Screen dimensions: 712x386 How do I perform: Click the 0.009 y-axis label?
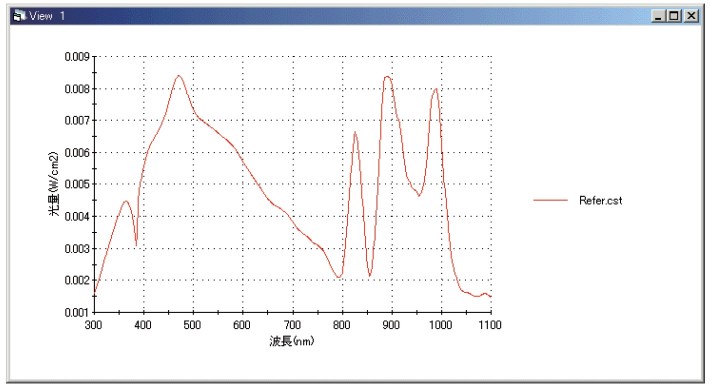click(77, 57)
